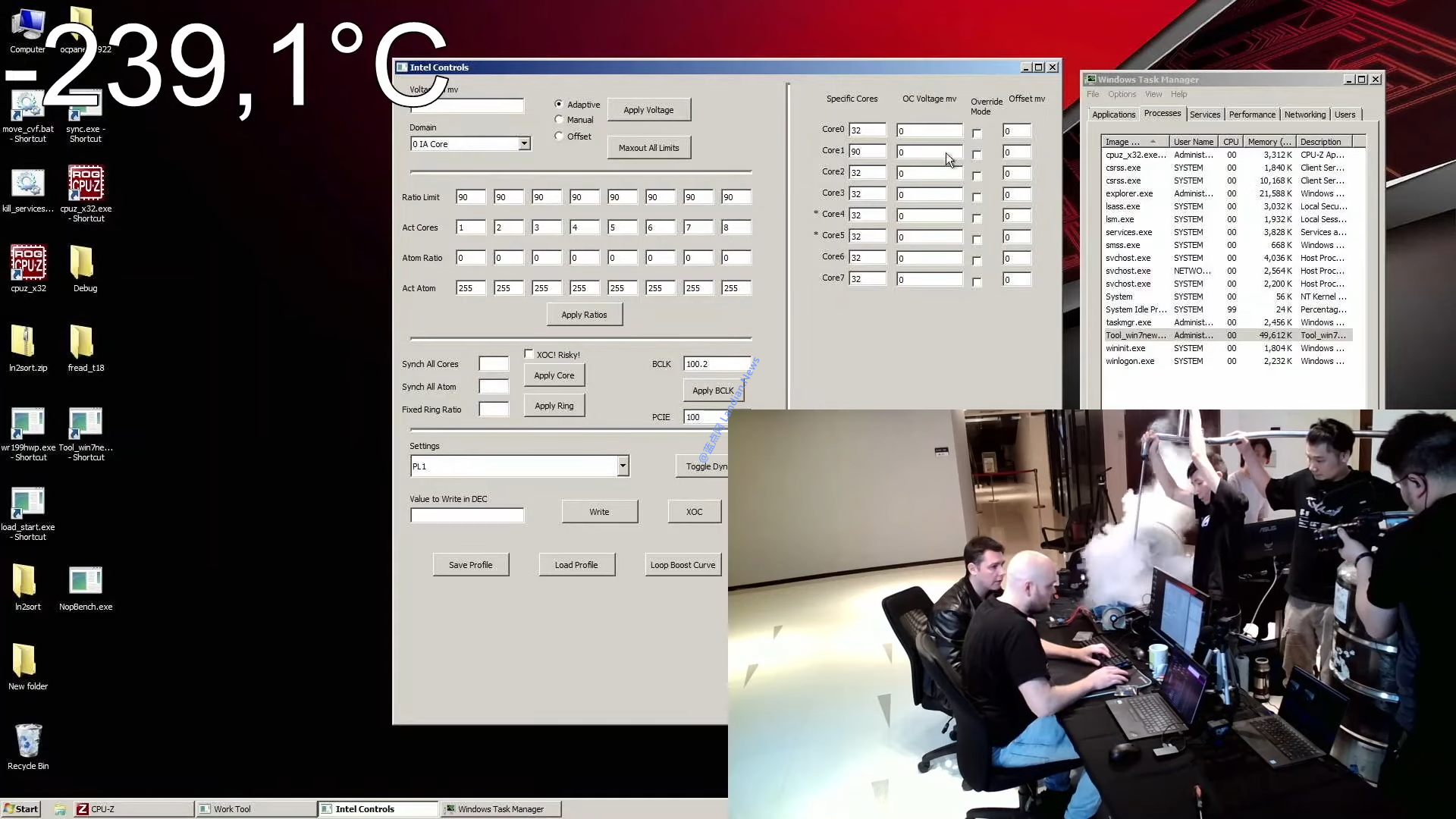The height and width of the screenshot is (819, 1456).
Task: Enable the XOC! Risky! checkbox
Action: [529, 354]
